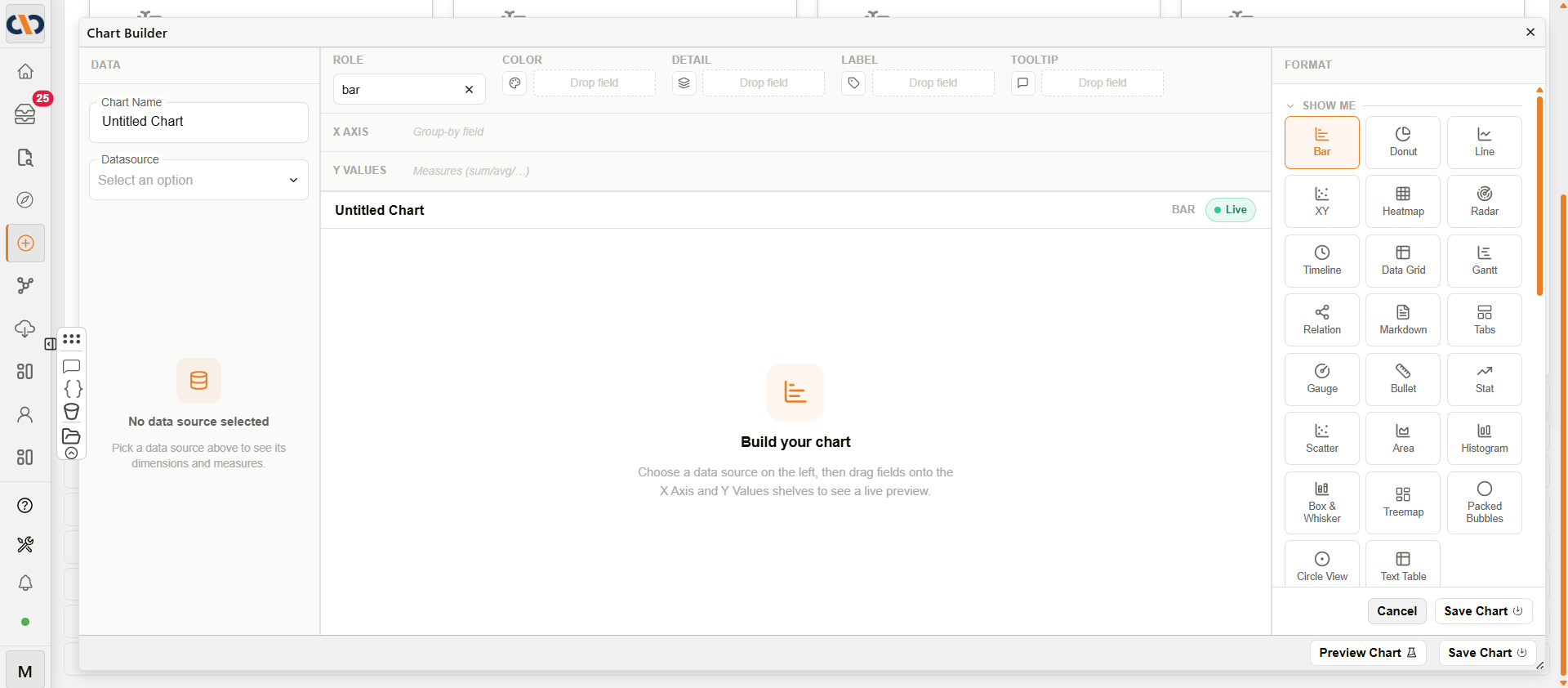Click Save Chart in the Format panel
The image size is (1568, 688).
(x=1483, y=611)
